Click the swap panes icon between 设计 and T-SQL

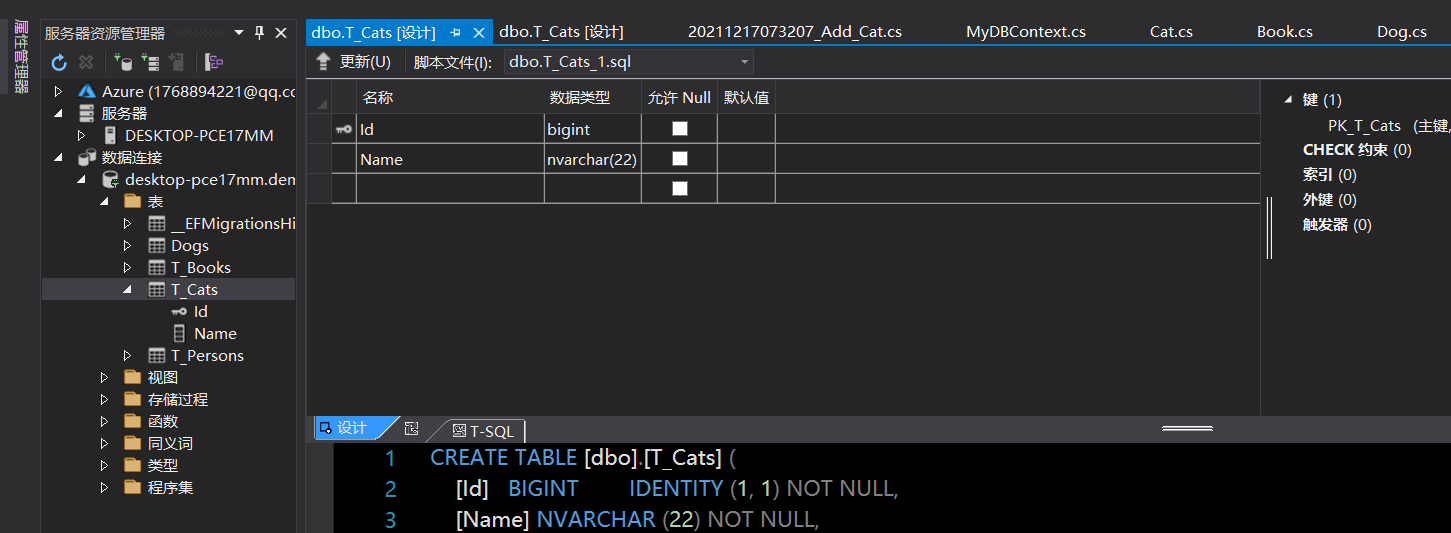coord(411,429)
